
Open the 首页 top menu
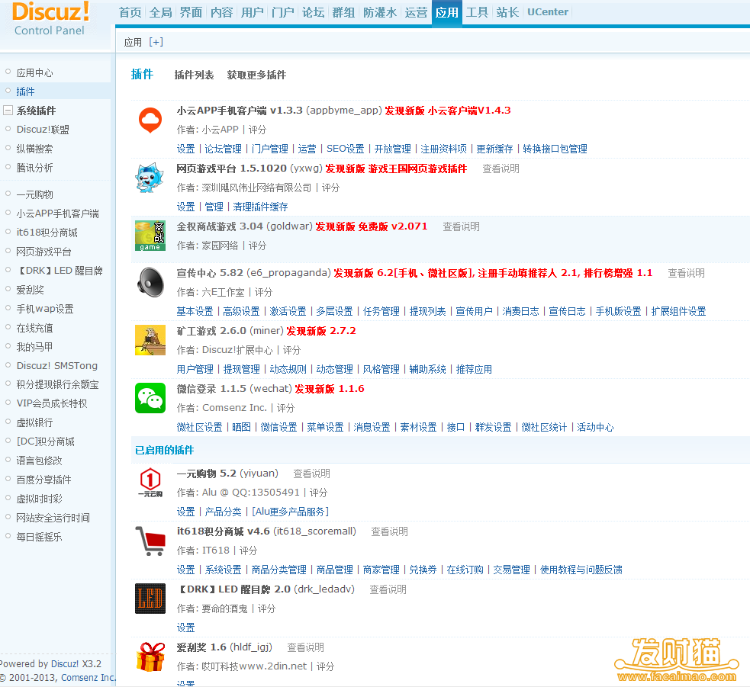pyautogui.click(x=130, y=12)
